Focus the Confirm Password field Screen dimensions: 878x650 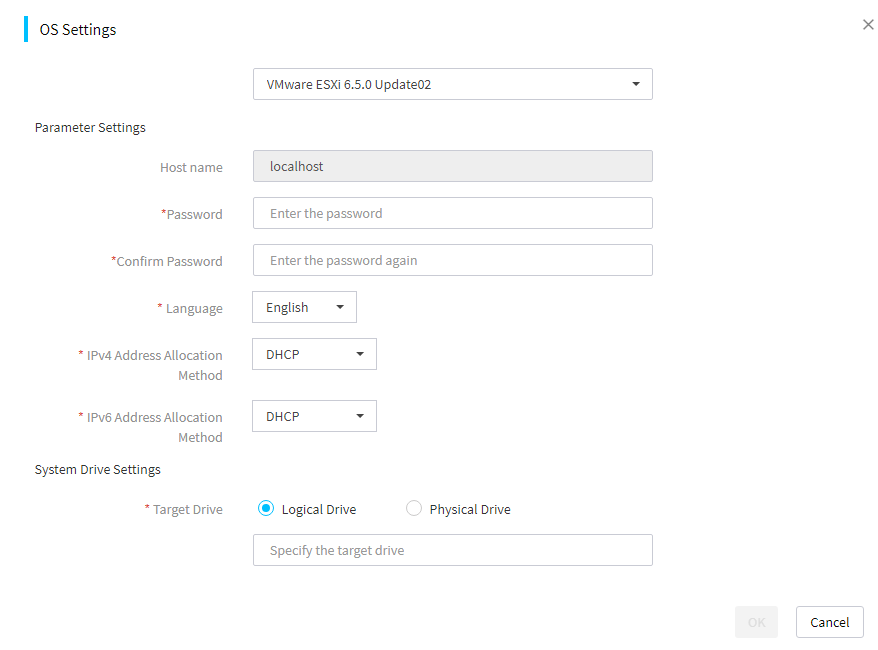point(452,260)
